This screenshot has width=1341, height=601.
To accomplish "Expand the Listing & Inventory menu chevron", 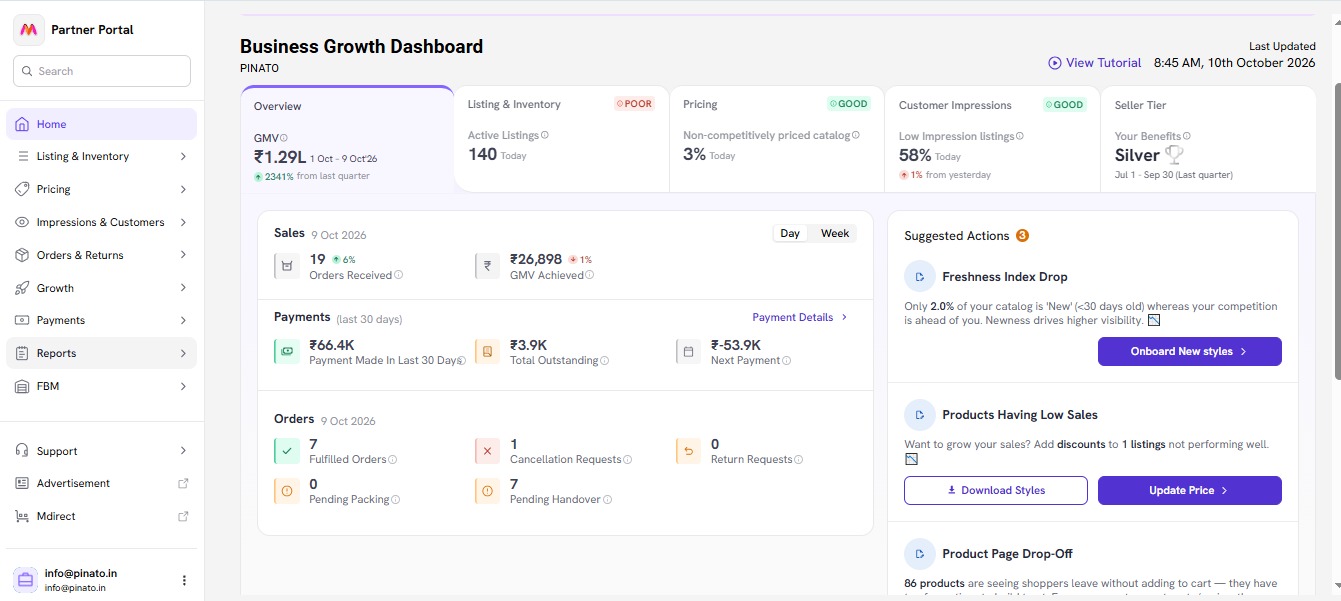I will [x=183, y=156].
